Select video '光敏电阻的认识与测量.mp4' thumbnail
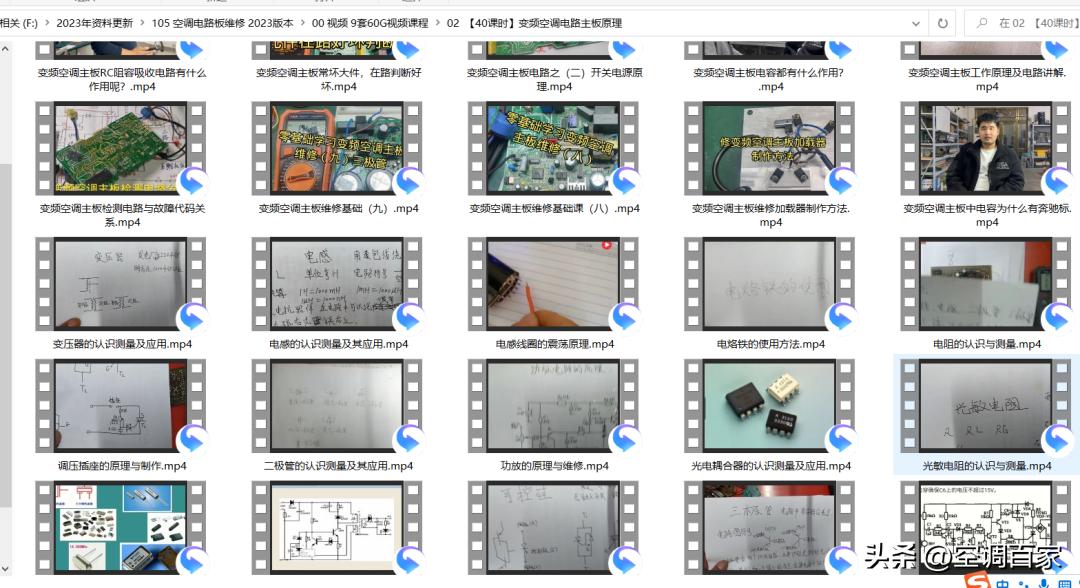This screenshot has width=1080, height=588. pos(986,406)
